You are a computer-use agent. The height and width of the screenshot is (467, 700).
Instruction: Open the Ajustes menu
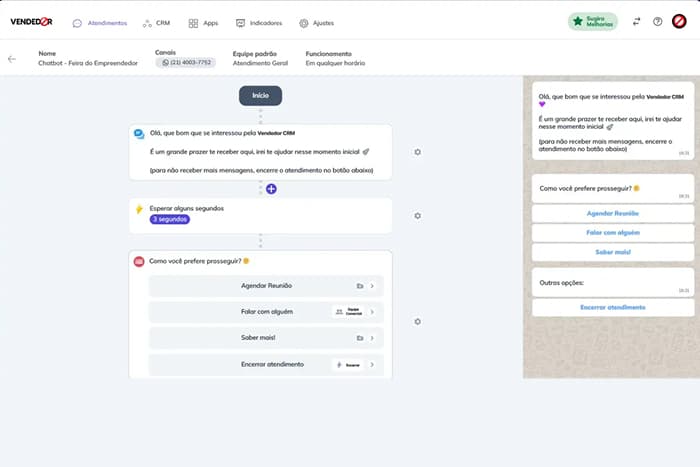point(317,23)
